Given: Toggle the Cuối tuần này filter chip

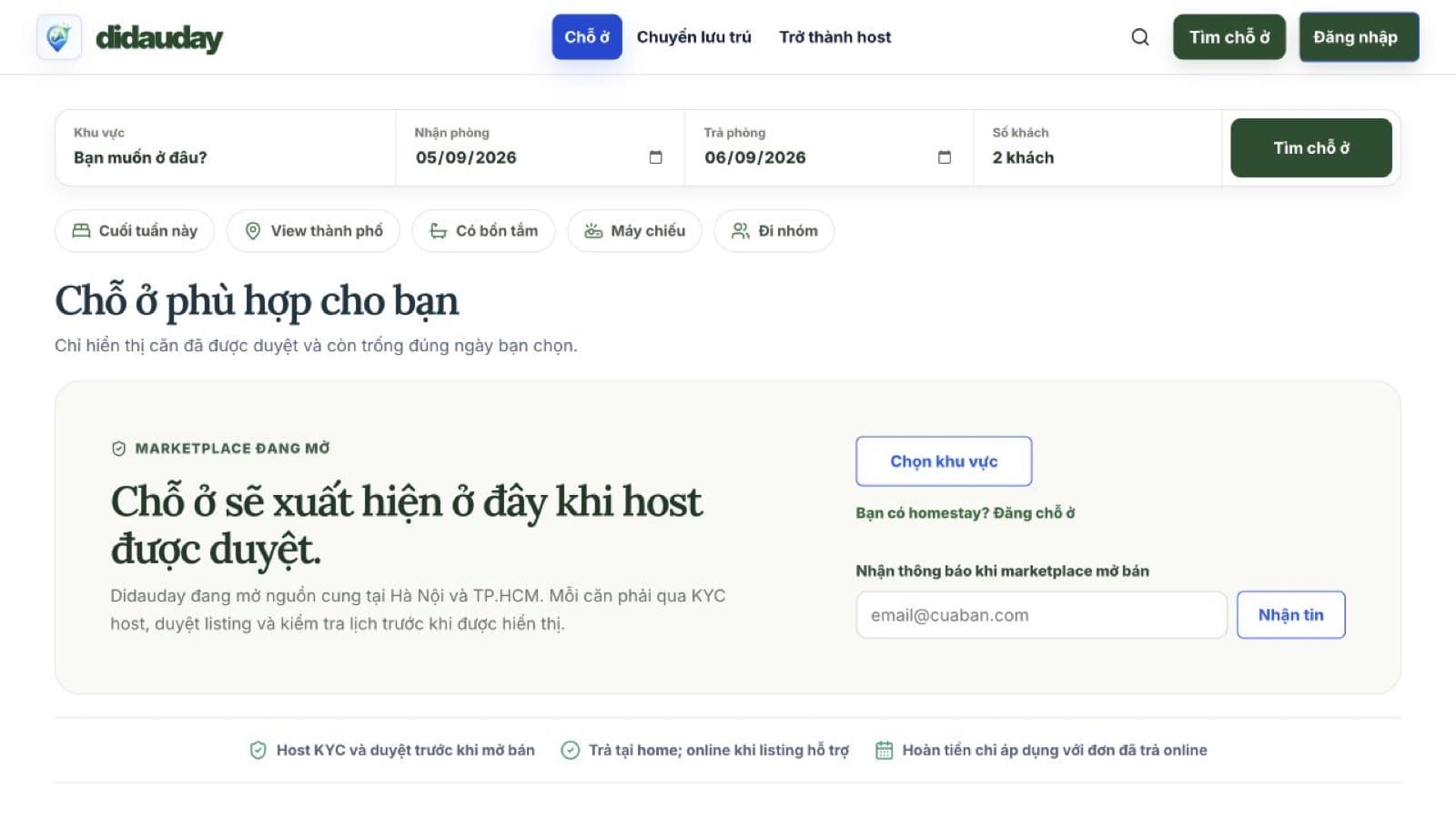Looking at the screenshot, I should 135,231.
